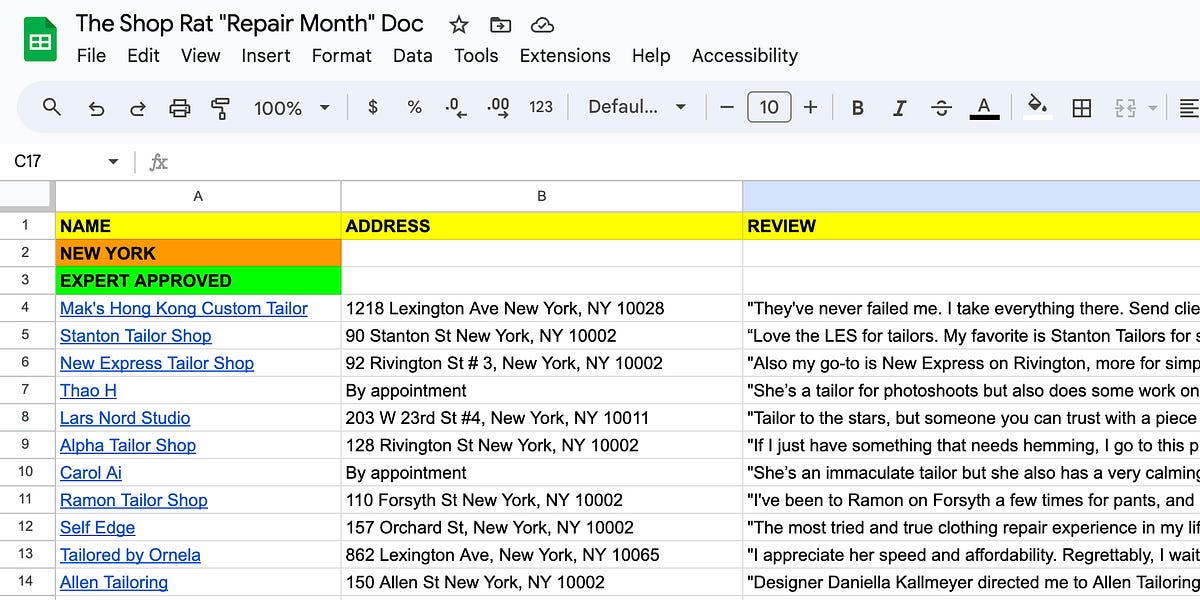Image resolution: width=1200 pixels, height=600 pixels.
Task: Open the Google Sheets home icon
Action: (x=40, y=40)
